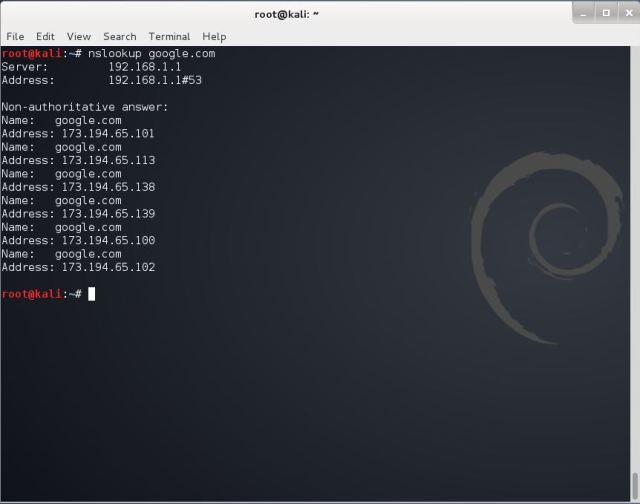Click the address 173.194.65.113

coord(108,160)
